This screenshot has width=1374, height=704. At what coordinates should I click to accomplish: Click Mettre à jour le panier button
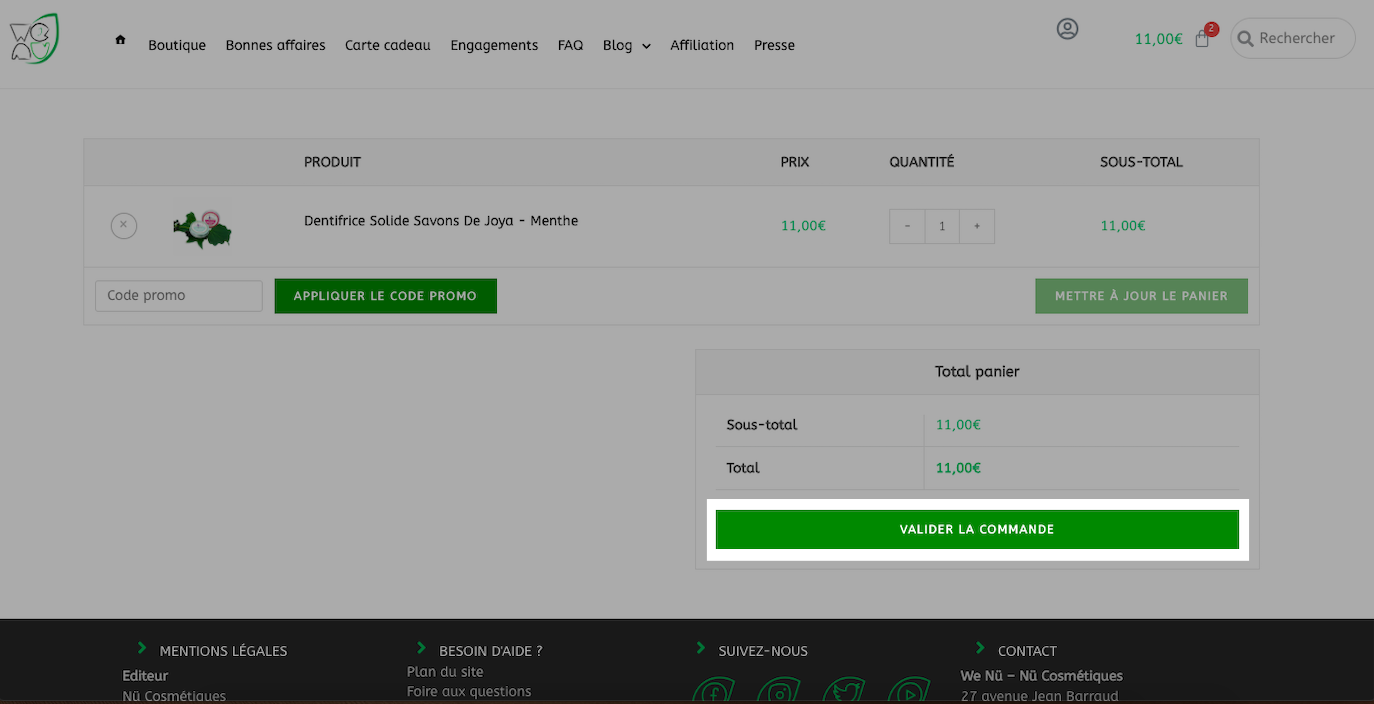pyautogui.click(x=1141, y=296)
